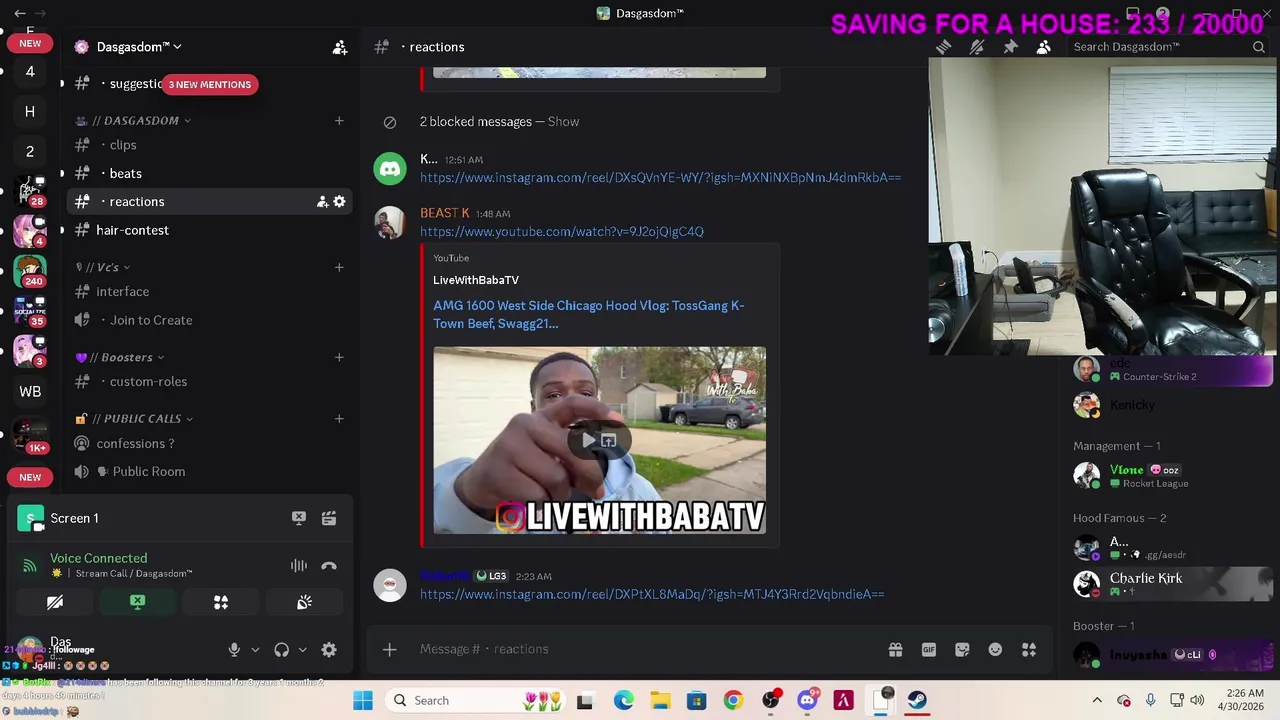Toggle noise suppression waveform icon

click(299, 566)
